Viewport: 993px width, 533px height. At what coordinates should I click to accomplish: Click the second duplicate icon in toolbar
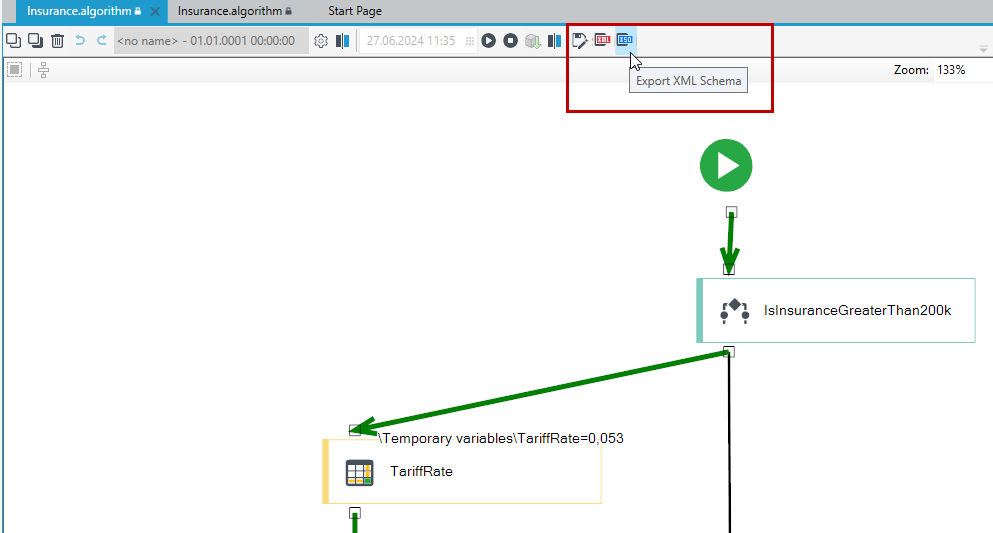[x=35, y=41]
